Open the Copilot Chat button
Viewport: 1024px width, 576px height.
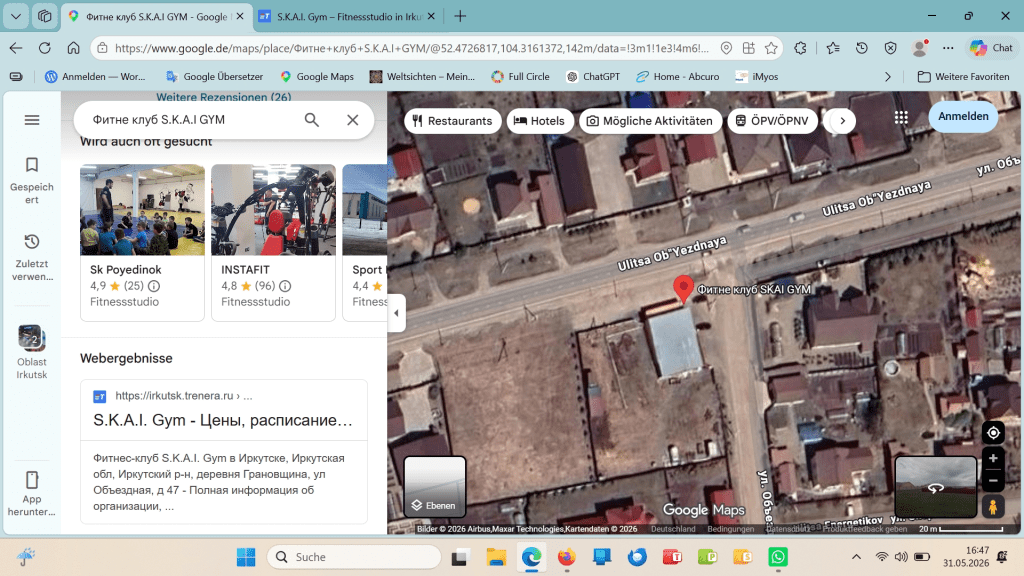point(991,48)
